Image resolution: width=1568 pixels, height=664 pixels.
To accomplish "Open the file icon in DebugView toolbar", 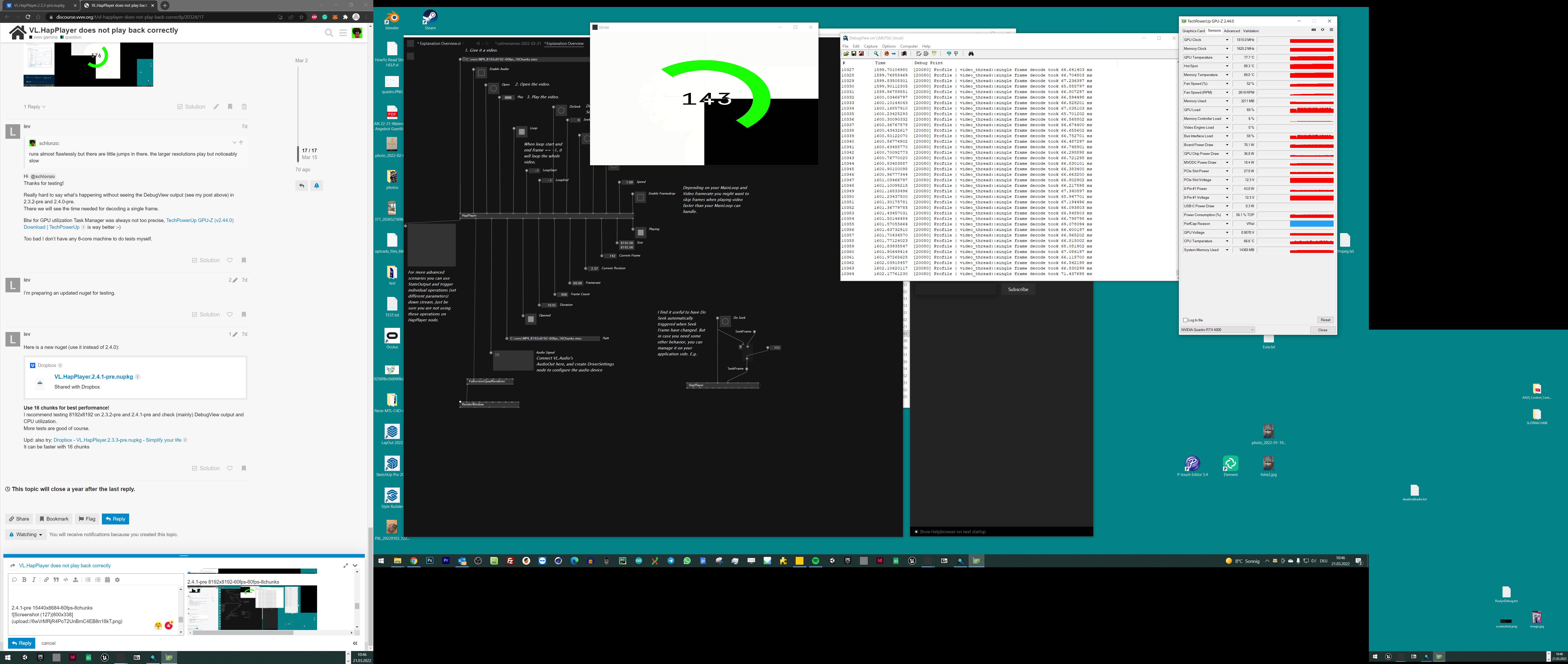I will tap(846, 54).
